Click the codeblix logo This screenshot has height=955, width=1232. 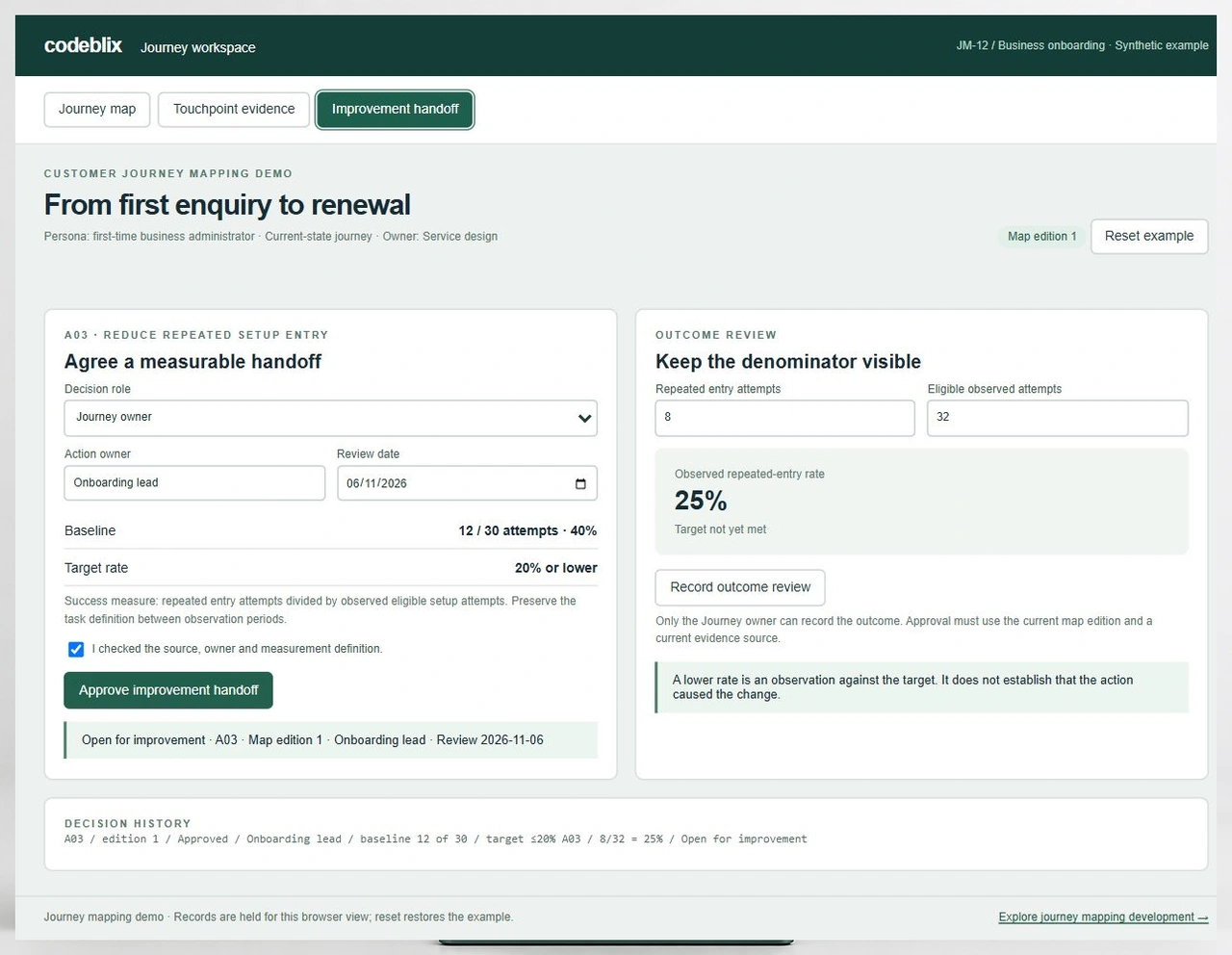(x=83, y=45)
